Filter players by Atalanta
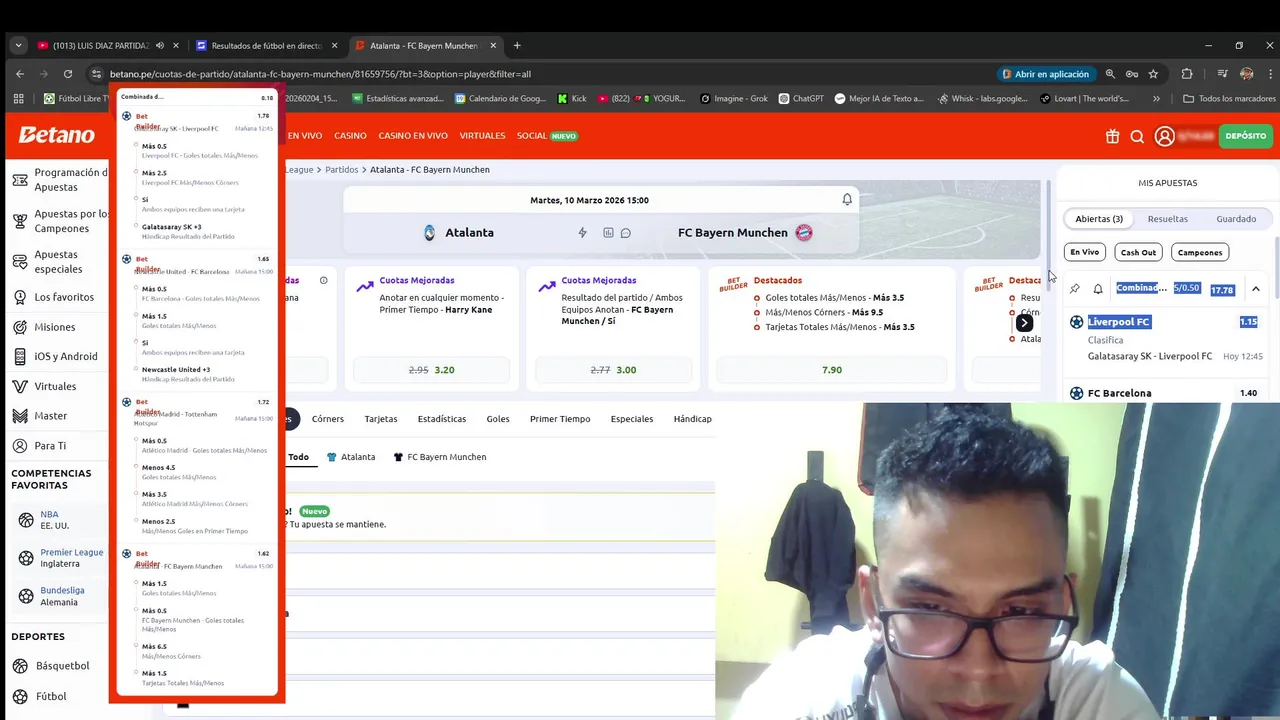 (x=351, y=457)
